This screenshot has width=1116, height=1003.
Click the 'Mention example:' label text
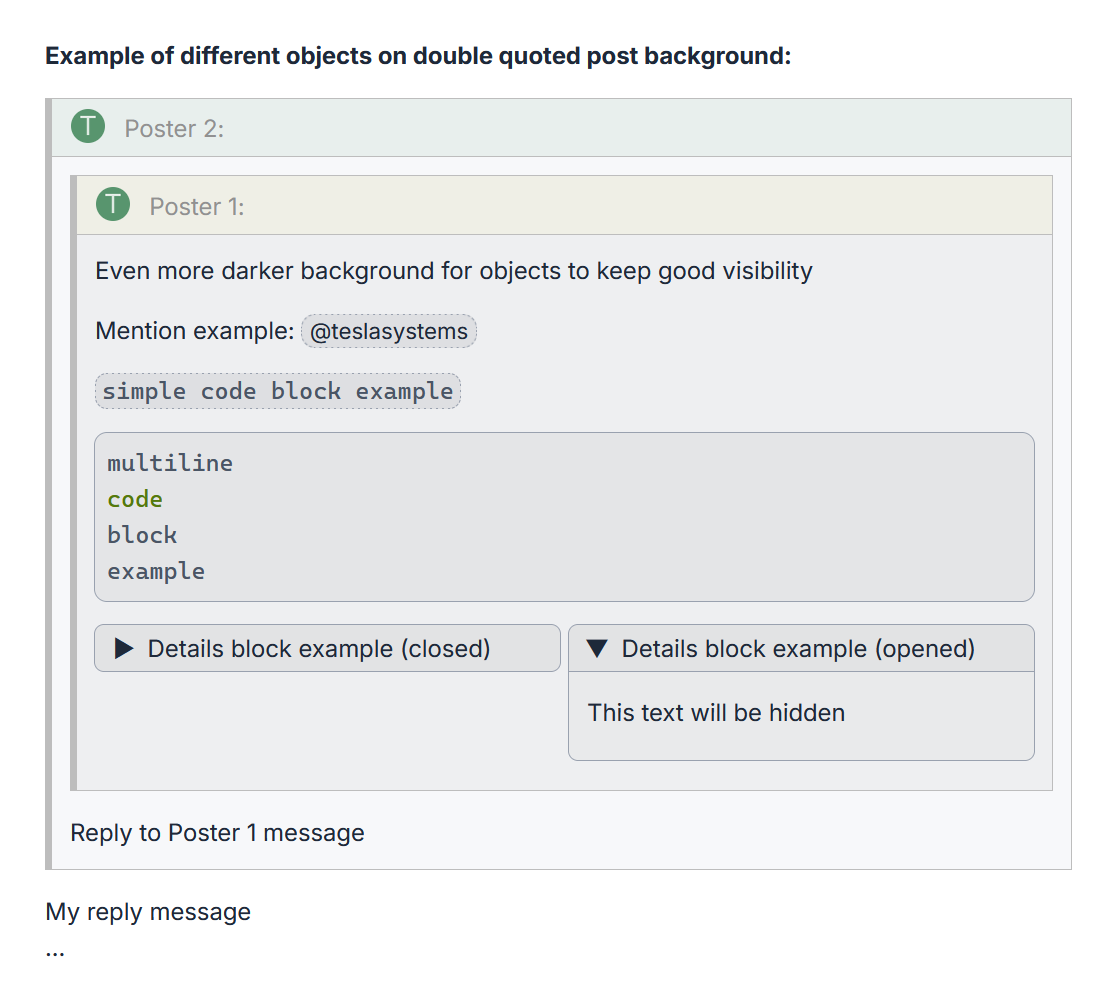coord(195,331)
